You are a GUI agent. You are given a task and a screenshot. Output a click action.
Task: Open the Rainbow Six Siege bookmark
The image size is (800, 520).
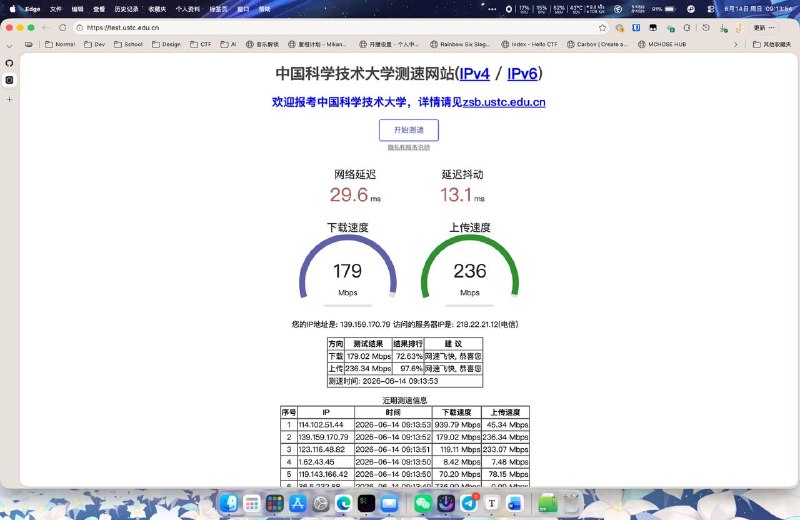pos(460,44)
